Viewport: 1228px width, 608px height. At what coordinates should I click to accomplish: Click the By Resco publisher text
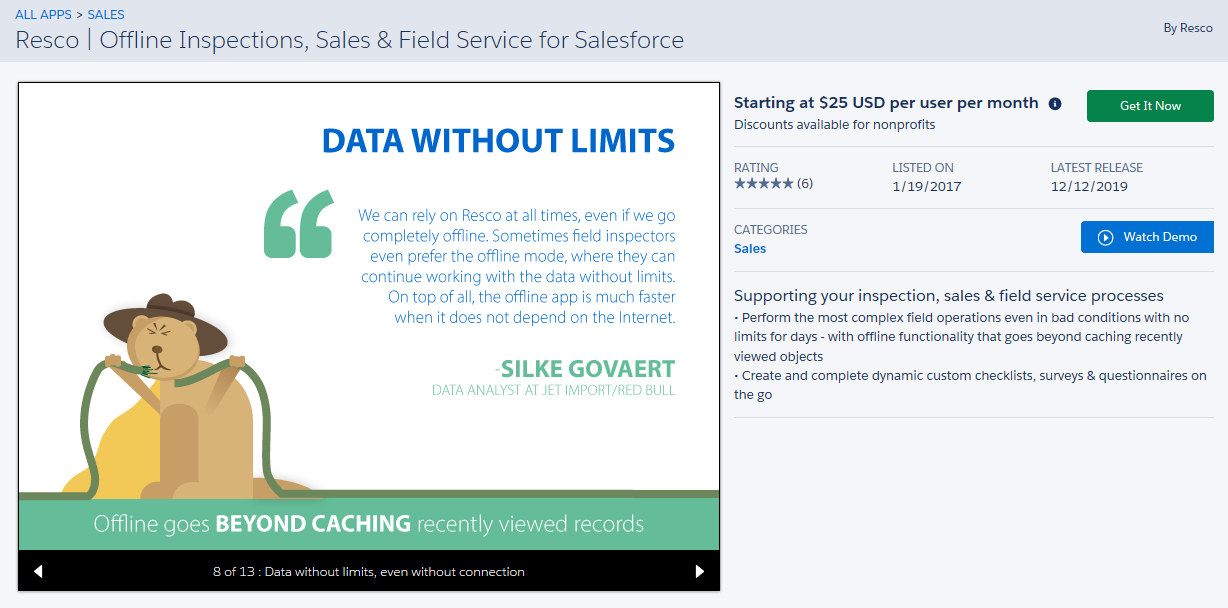click(1187, 28)
